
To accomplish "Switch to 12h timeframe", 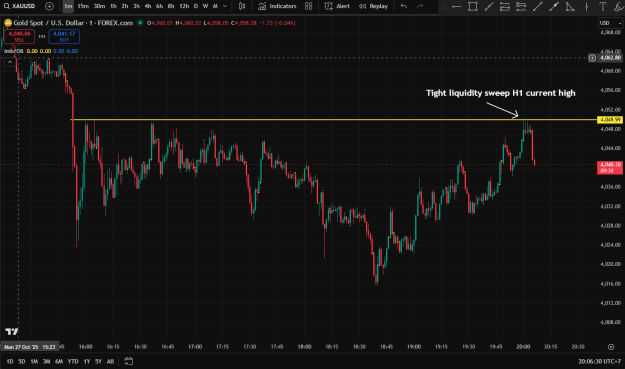I will click(184, 6).
